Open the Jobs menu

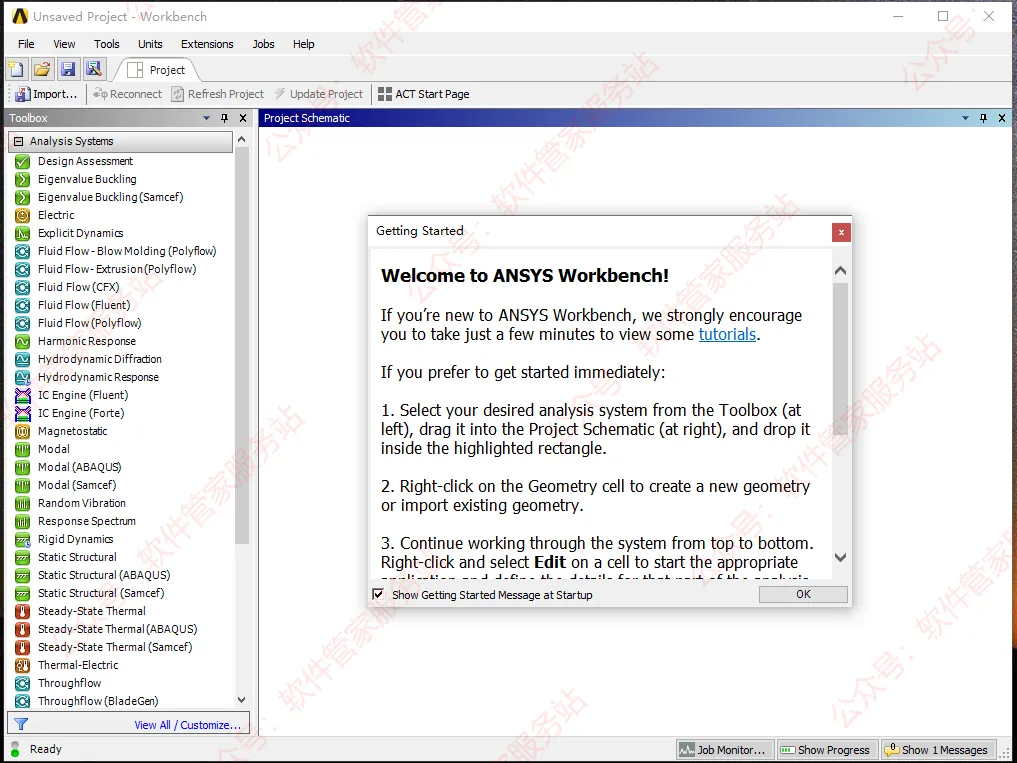tap(263, 44)
